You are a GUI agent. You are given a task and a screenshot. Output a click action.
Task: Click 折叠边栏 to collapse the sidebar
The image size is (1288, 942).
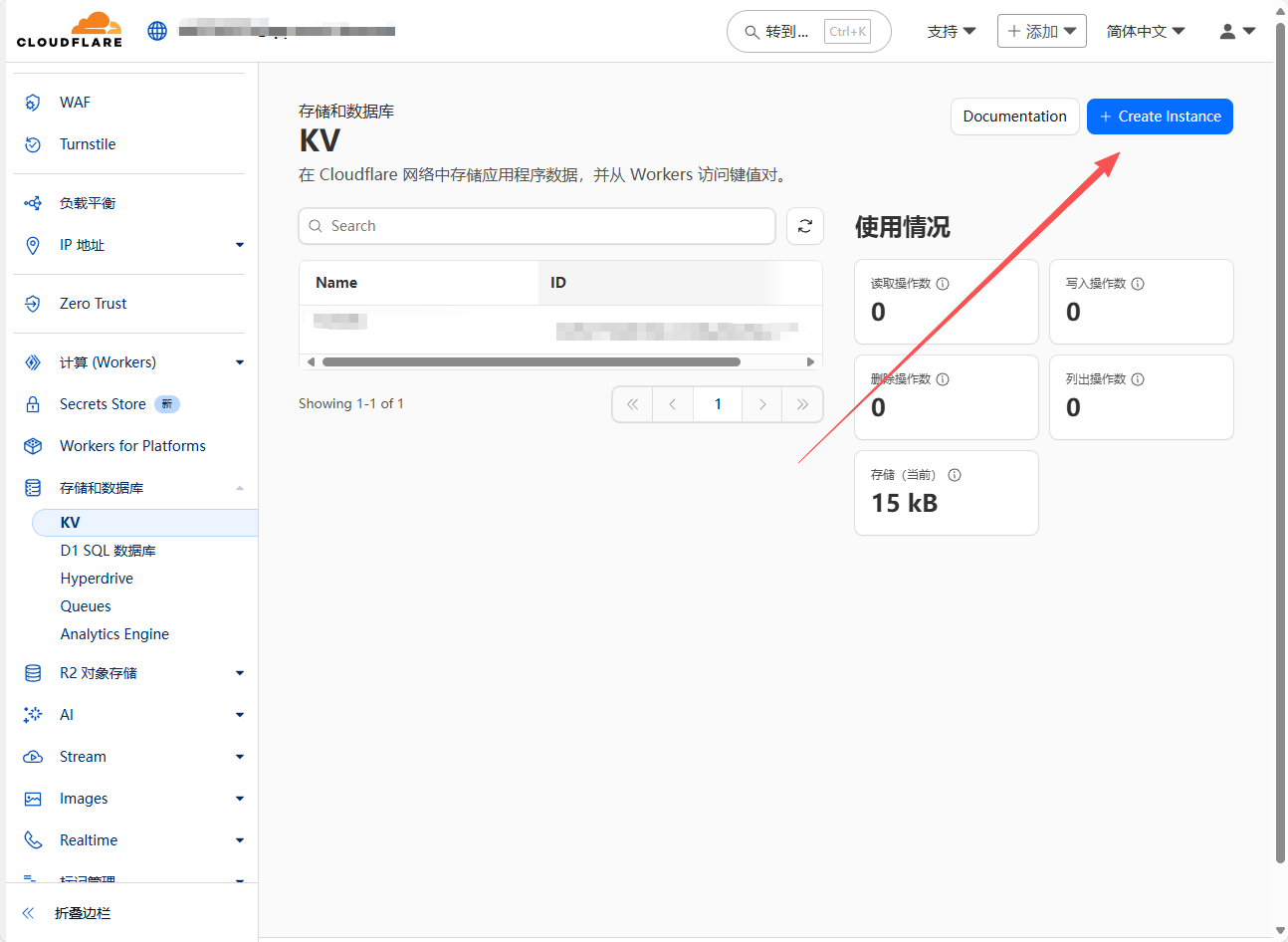pos(83,913)
